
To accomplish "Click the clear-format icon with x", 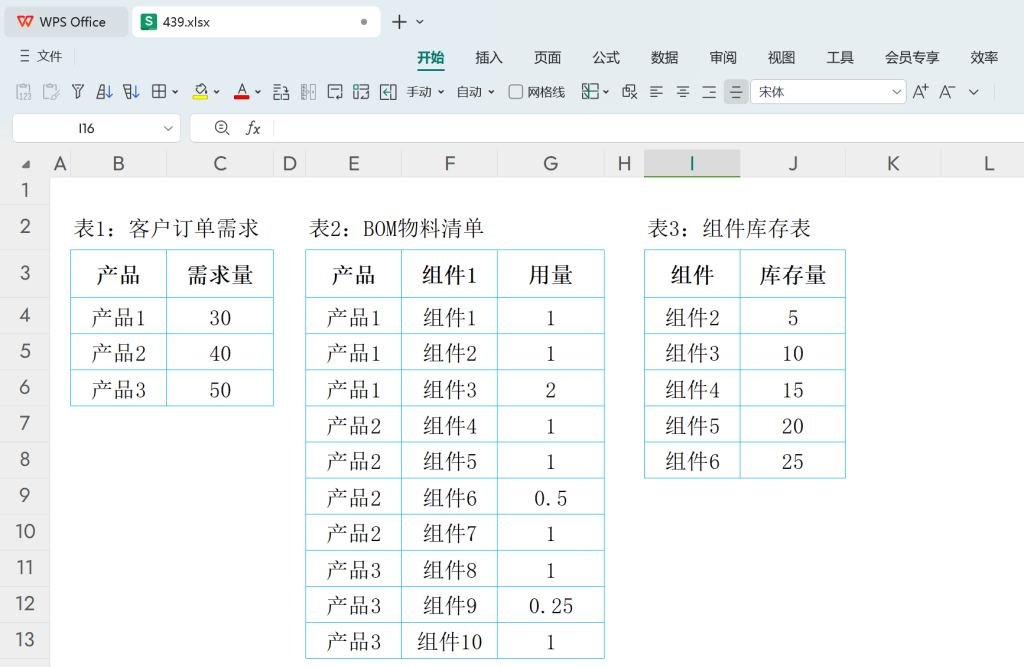I will point(630,92).
